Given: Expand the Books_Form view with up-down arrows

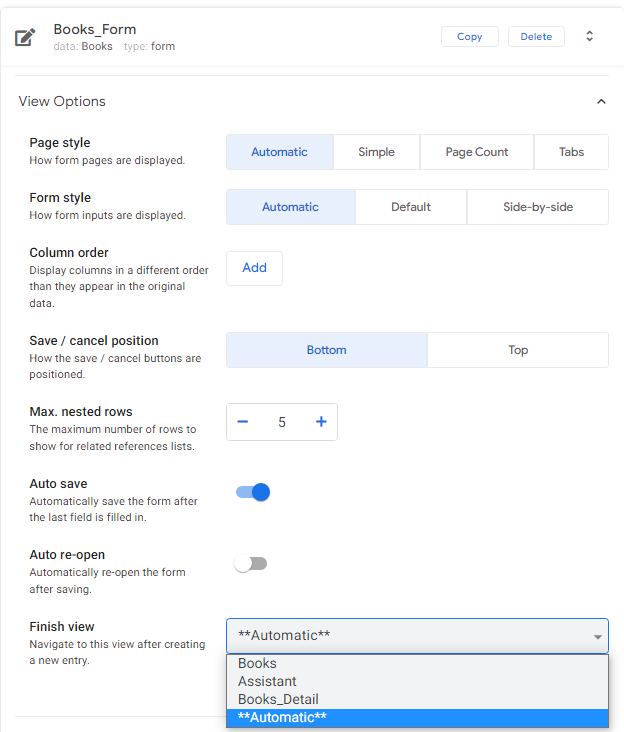Looking at the screenshot, I should pos(589,36).
